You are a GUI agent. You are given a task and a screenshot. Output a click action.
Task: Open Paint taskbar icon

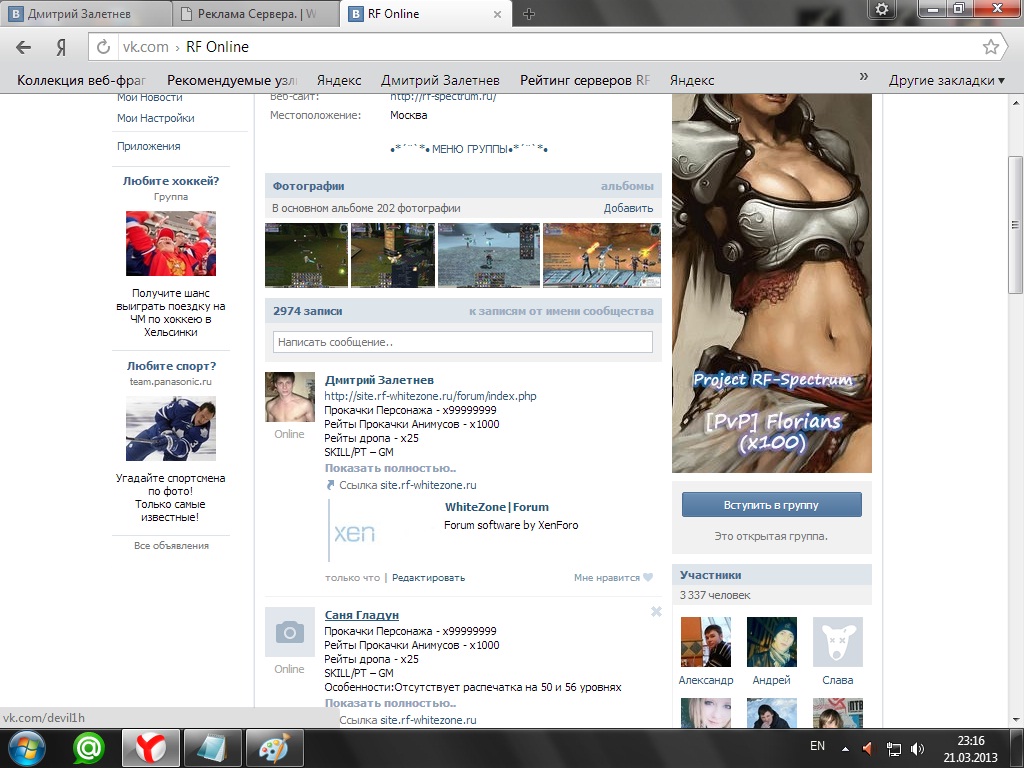(x=275, y=748)
